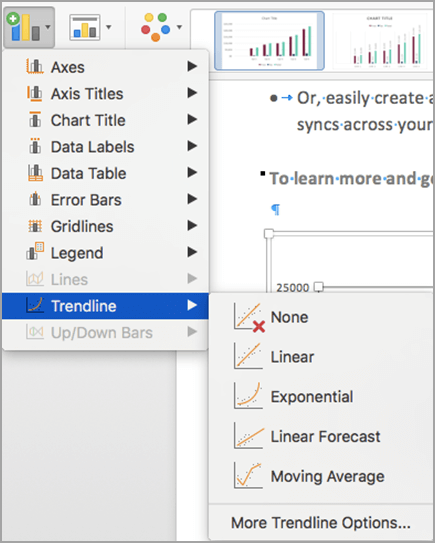Click the 'To learn more' heading text
The width and height of the screenshot is (435, 543).
tap(350, 179)
